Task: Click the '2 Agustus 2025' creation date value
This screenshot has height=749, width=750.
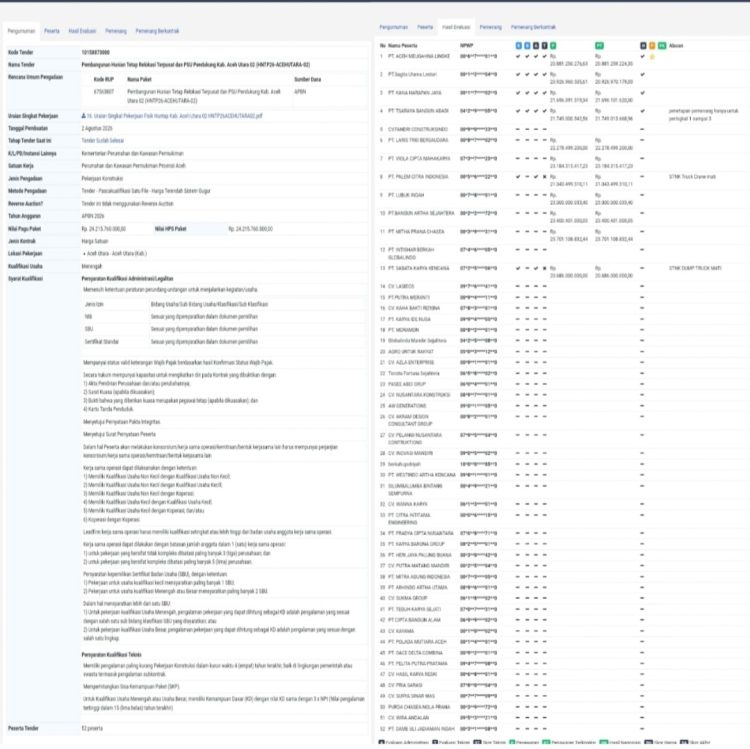Action: tap(97, 129)
